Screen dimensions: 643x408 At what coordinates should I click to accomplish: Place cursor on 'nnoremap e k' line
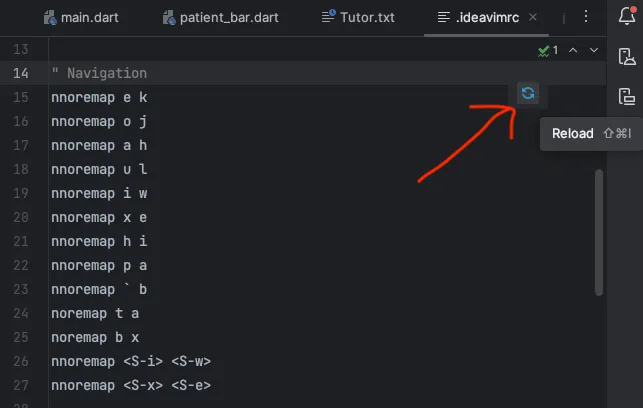pos(99,97)
